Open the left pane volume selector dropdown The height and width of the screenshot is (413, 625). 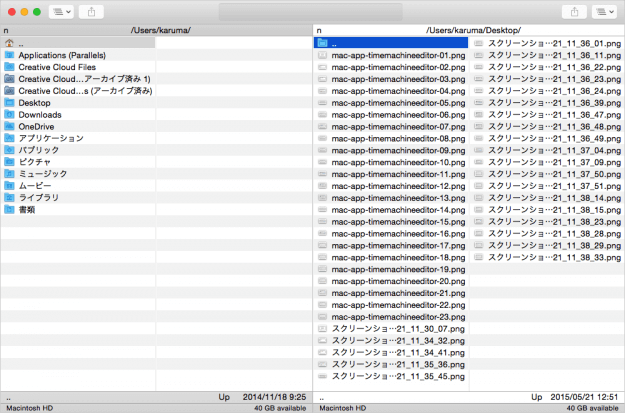[62, 12]
